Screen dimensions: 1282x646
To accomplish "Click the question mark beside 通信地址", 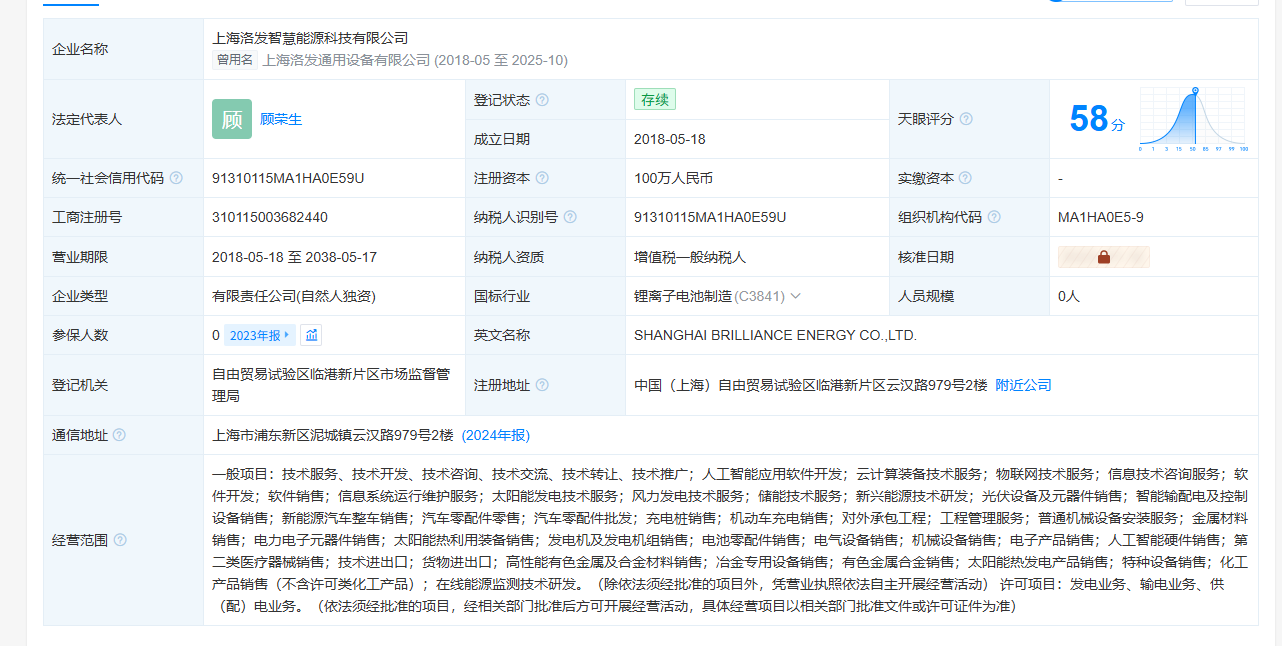I will coord(119,435).
